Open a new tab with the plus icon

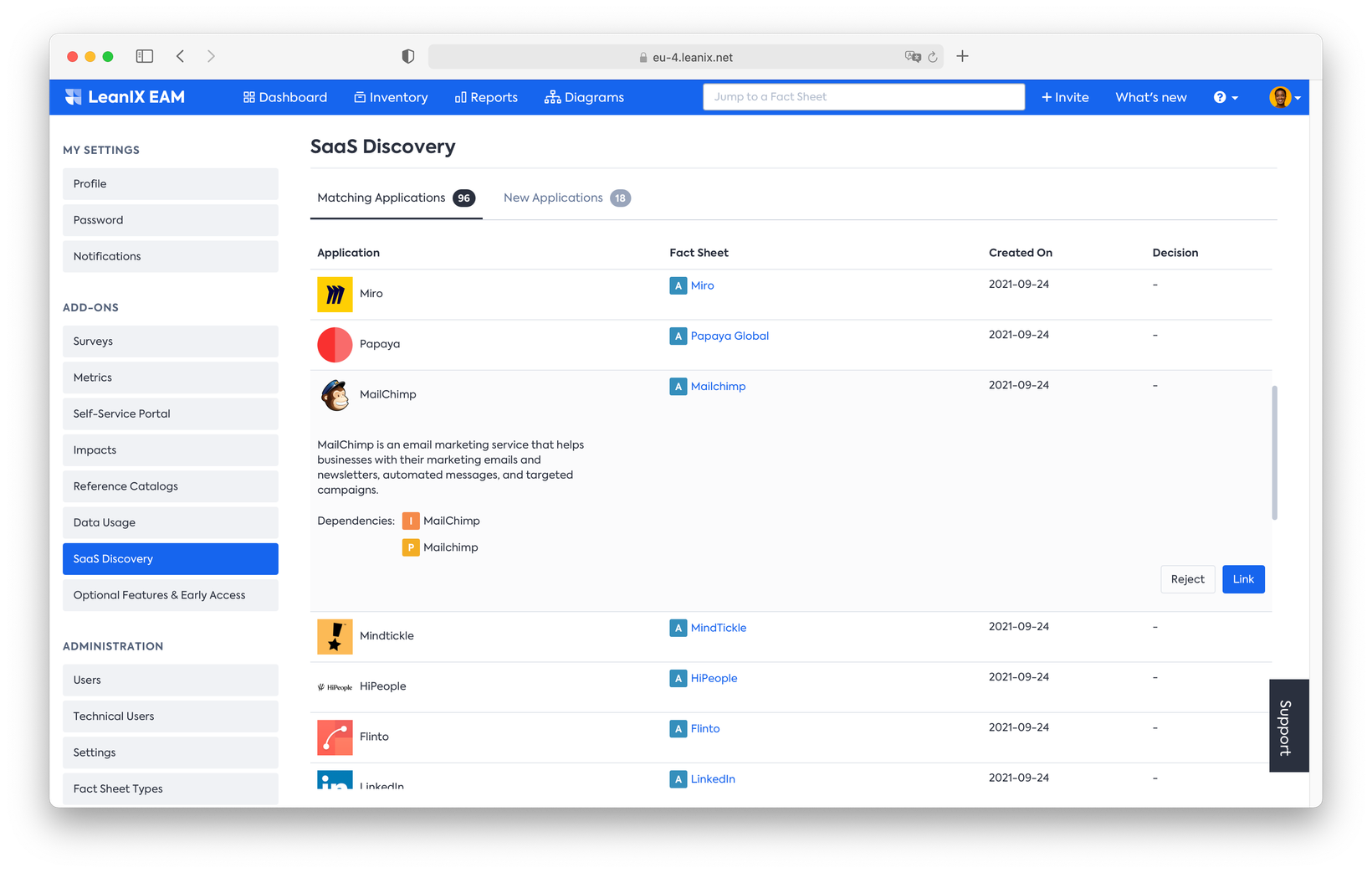(x=963, y=56)
